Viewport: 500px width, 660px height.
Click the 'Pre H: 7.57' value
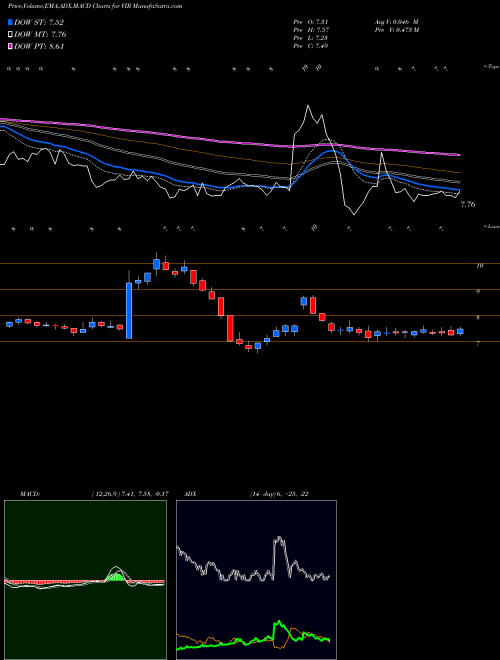click(311, 29)
